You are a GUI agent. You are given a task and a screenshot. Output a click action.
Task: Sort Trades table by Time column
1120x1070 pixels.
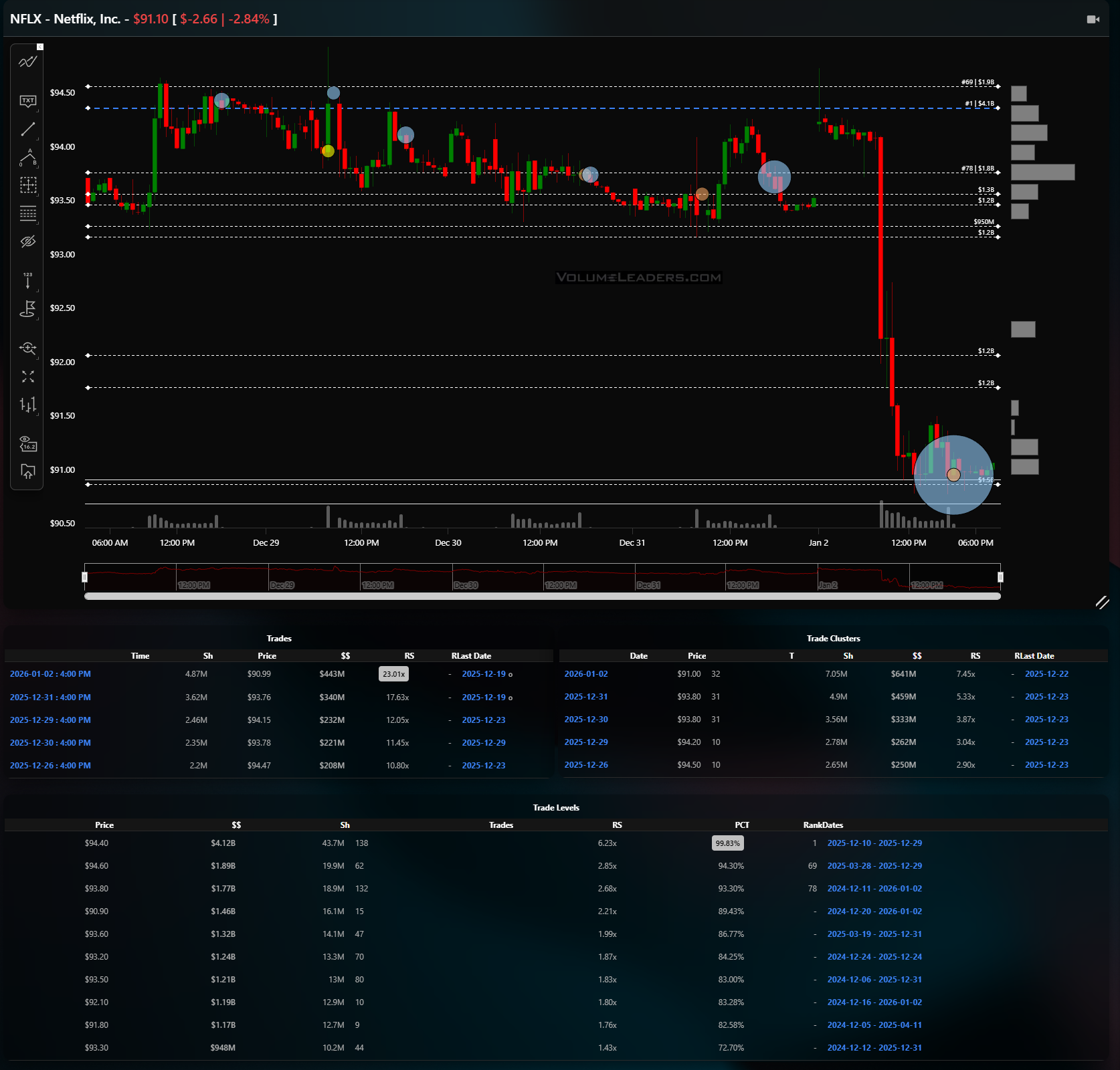click(140, 656)
